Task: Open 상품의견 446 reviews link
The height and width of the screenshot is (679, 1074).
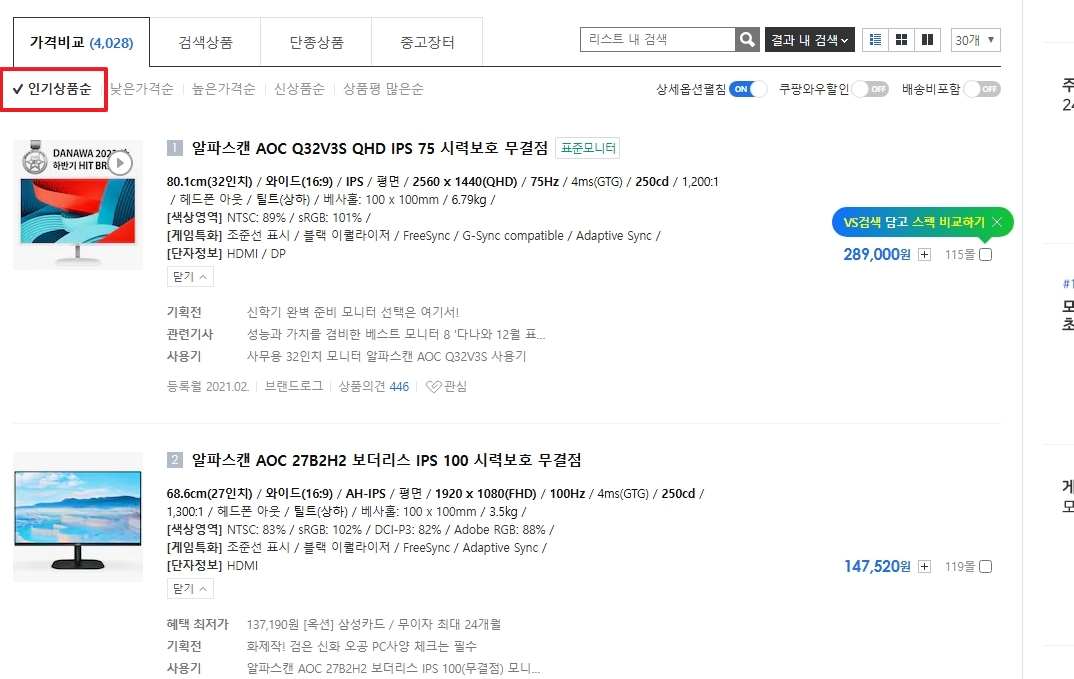Action: [373, 386]
